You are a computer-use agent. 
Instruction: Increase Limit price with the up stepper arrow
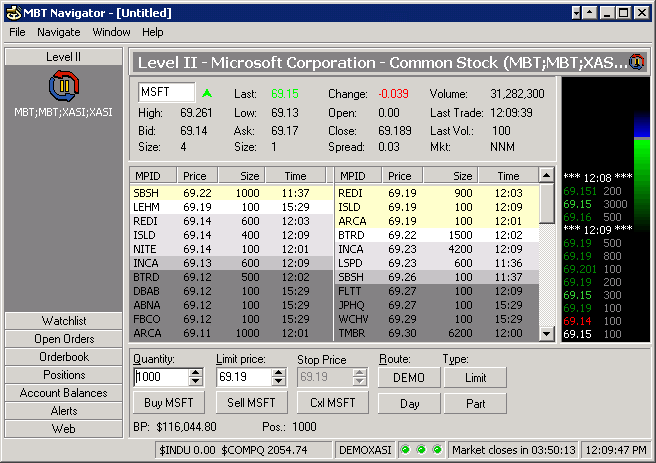(x=278, y=372)
